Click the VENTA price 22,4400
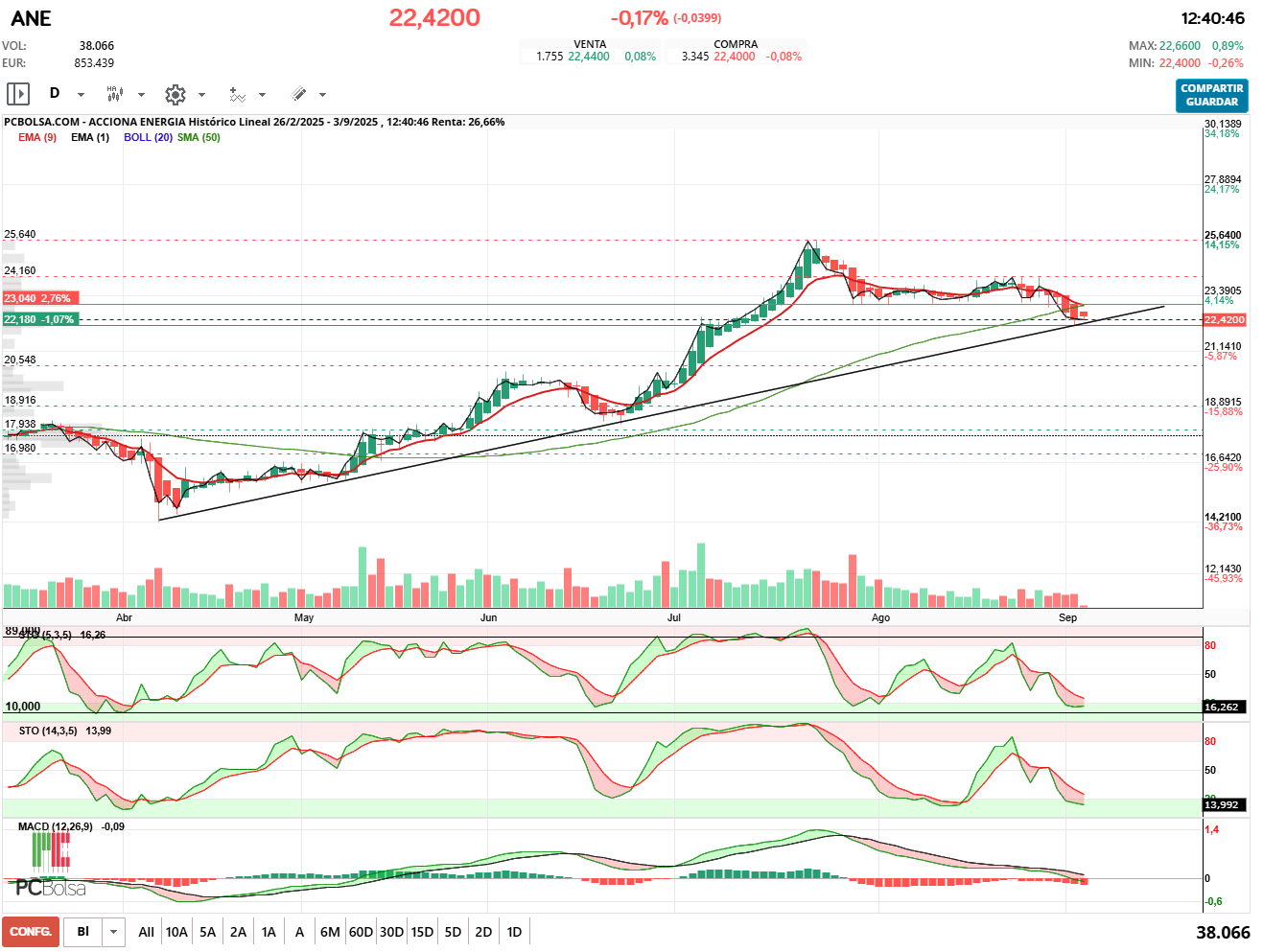This screenshot has height=952, width=1263. [589, 57]
